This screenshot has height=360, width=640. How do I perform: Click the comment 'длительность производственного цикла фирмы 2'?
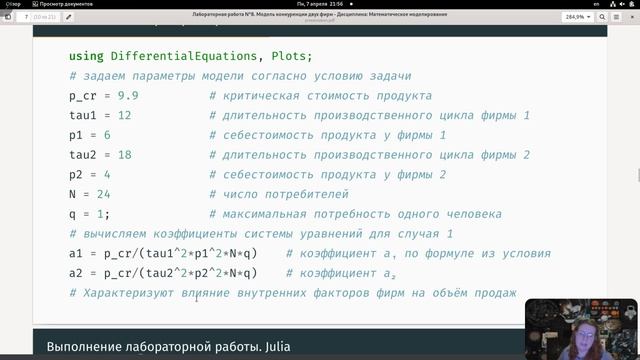[x=376, y=155]
